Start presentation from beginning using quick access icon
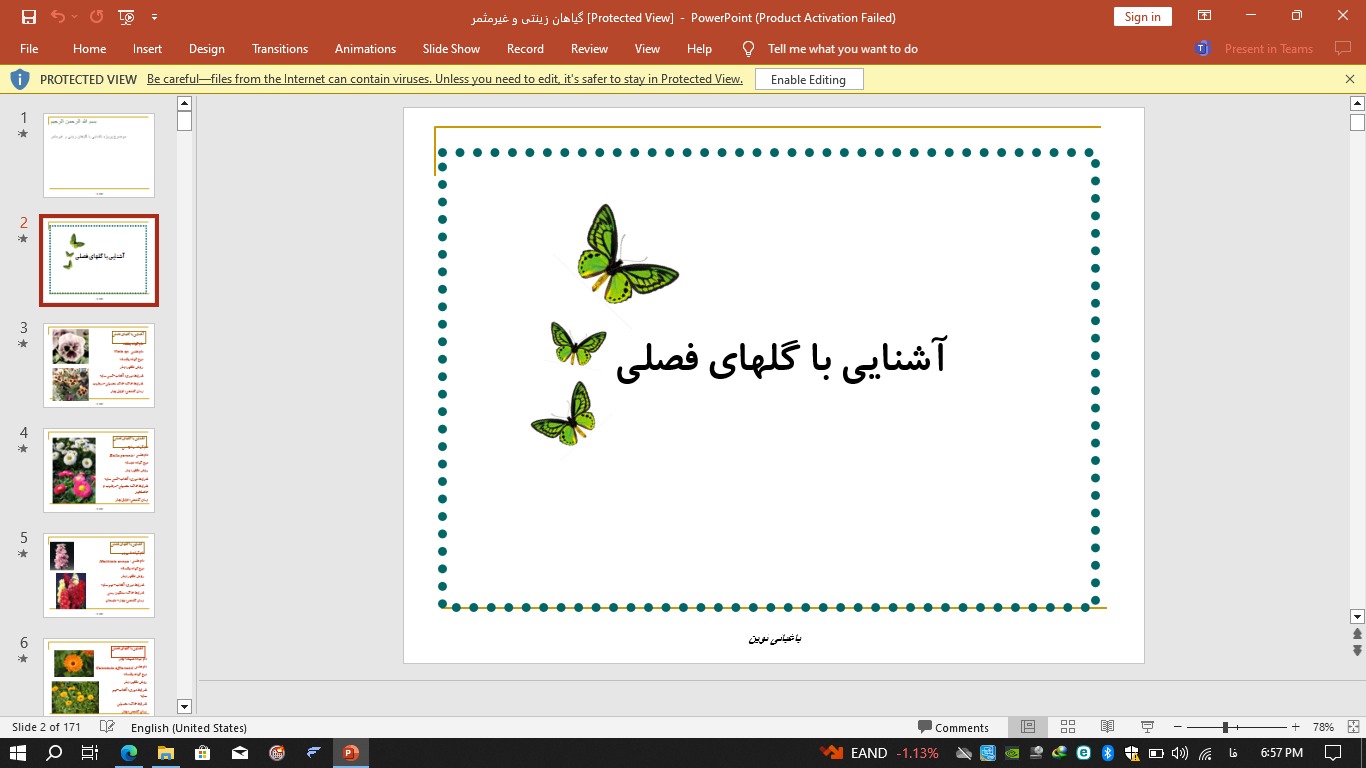The image size is (1366, 768). click(126, 17)
